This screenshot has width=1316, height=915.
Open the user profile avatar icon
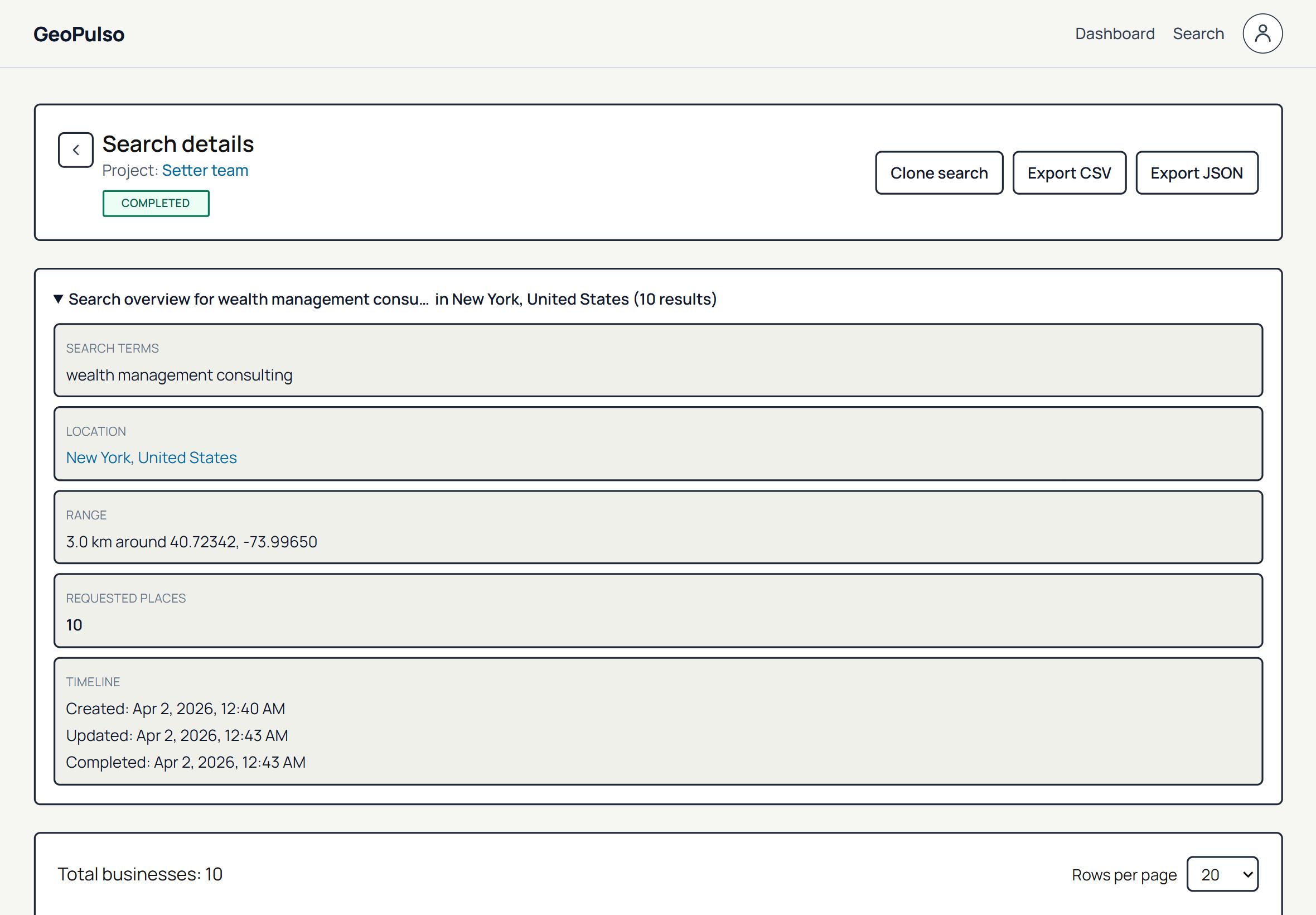(x=1262, y=34)
